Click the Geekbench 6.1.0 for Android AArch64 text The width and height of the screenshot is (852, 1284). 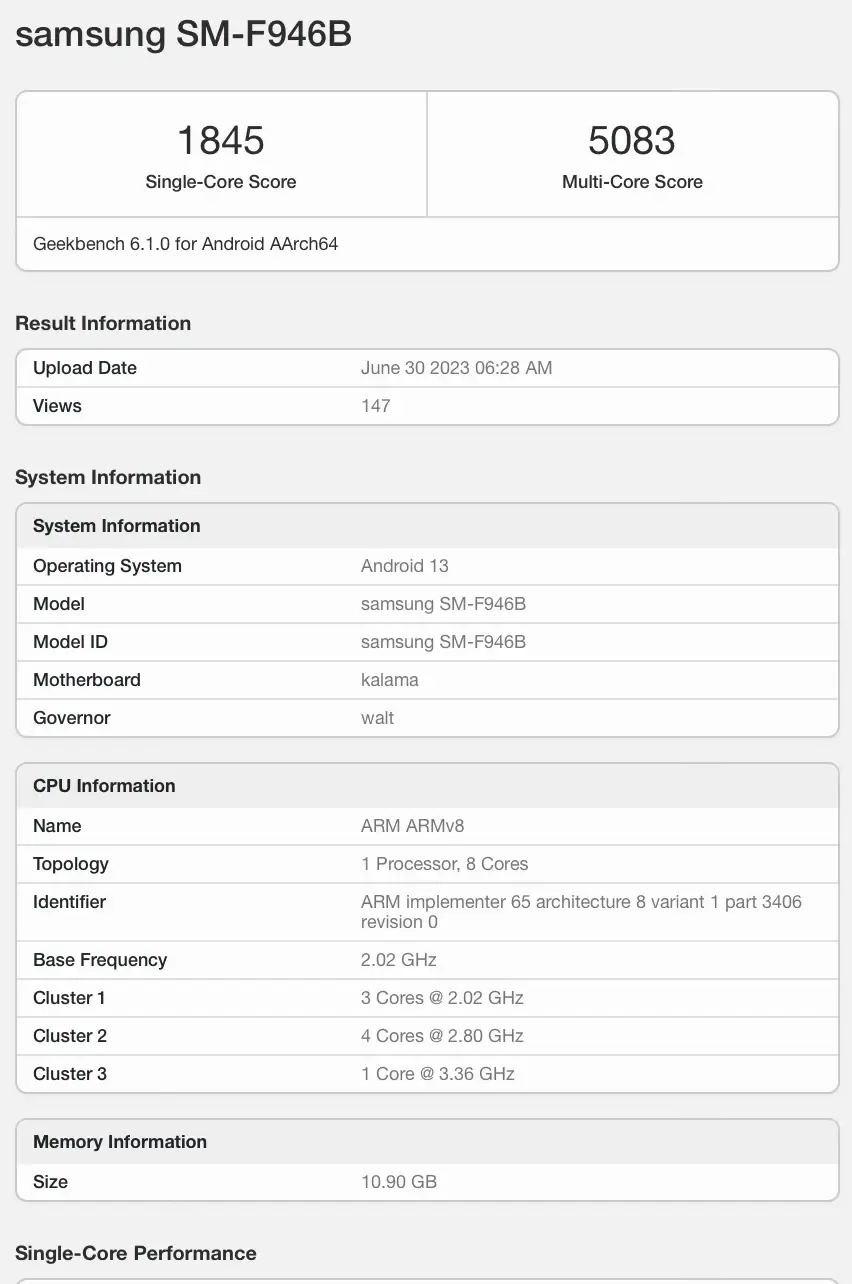coord(186,244)
